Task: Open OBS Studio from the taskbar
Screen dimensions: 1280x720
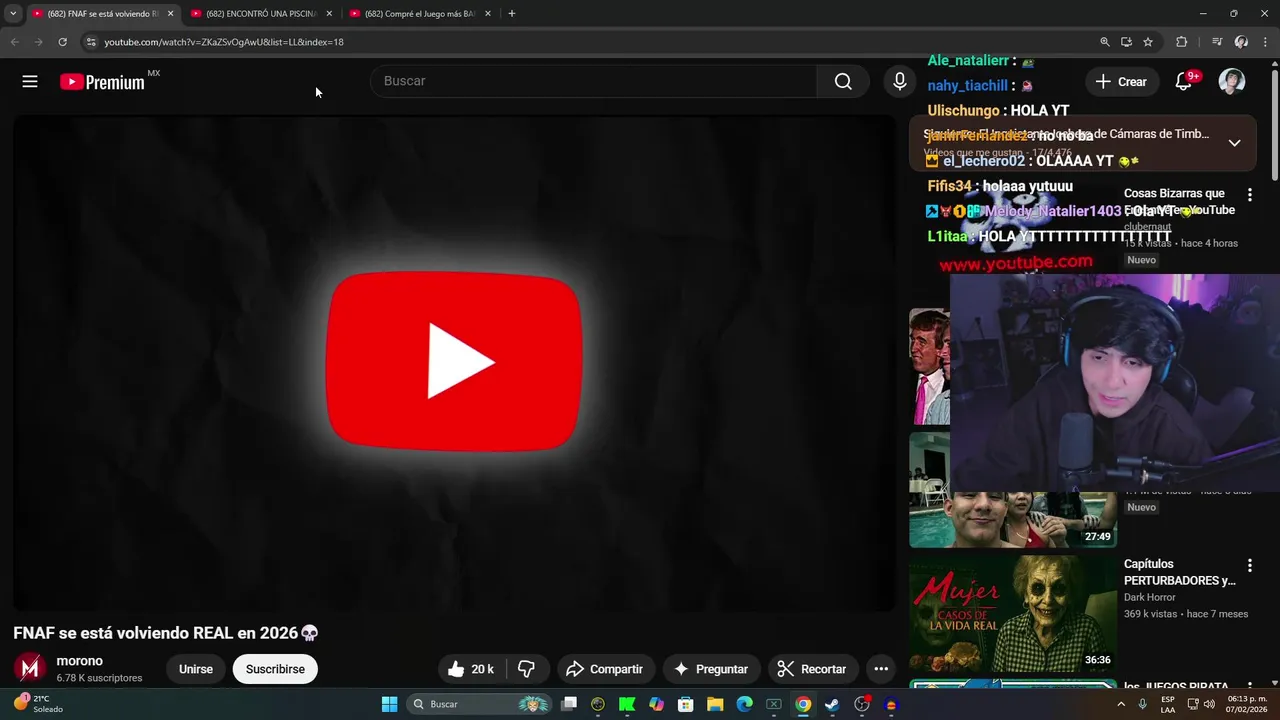Action: pyautogui.click(x=862, y=704)
